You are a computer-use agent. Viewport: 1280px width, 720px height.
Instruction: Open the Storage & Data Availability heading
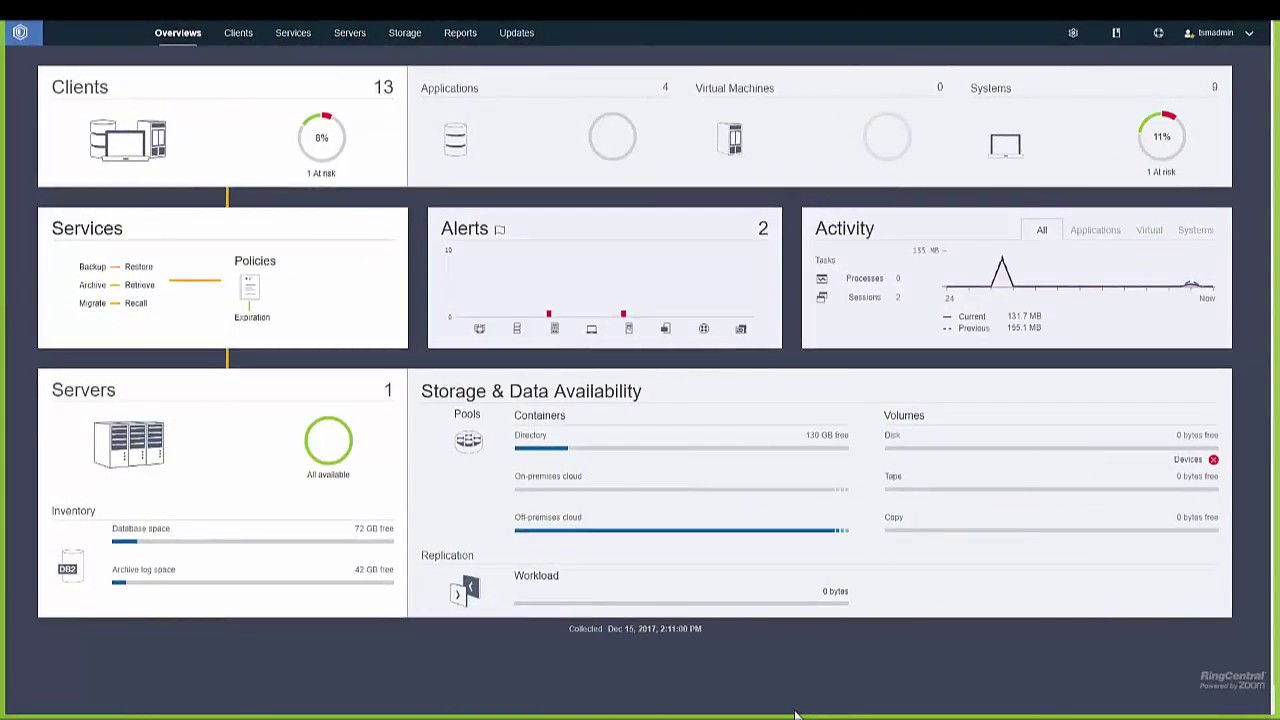(531, 391)
